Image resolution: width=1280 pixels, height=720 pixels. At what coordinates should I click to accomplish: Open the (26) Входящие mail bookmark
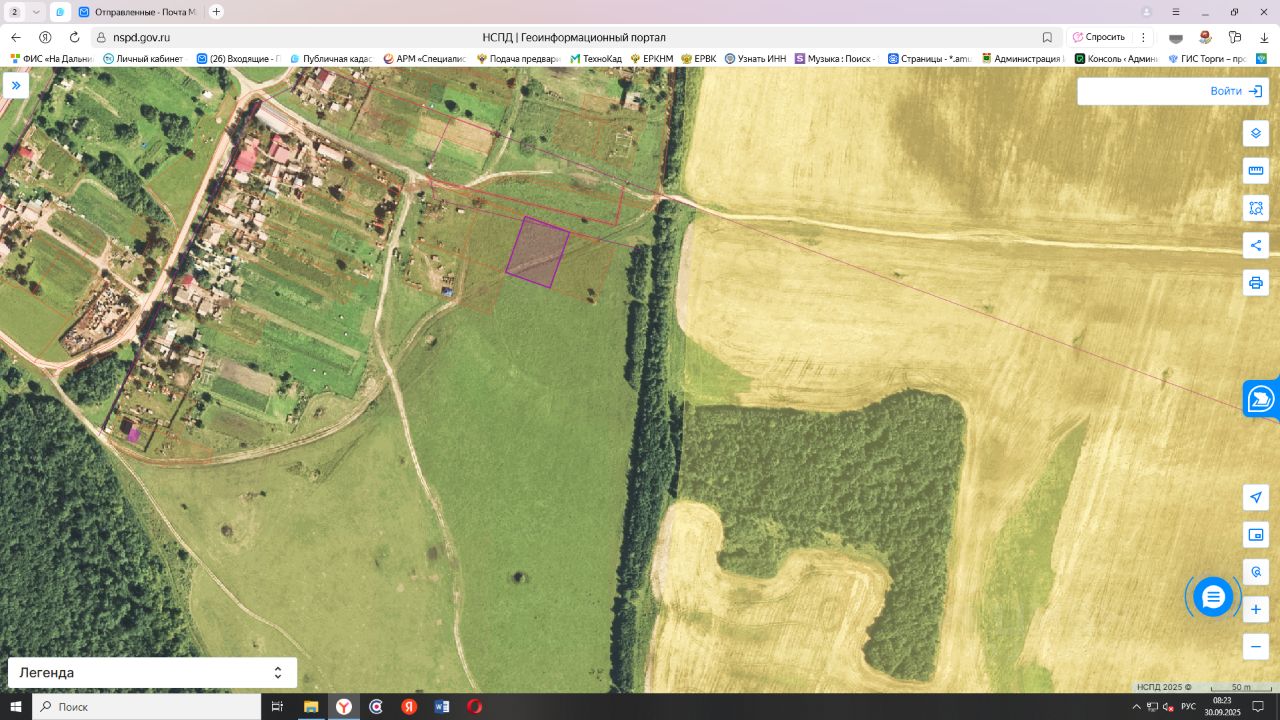point(238,59)
